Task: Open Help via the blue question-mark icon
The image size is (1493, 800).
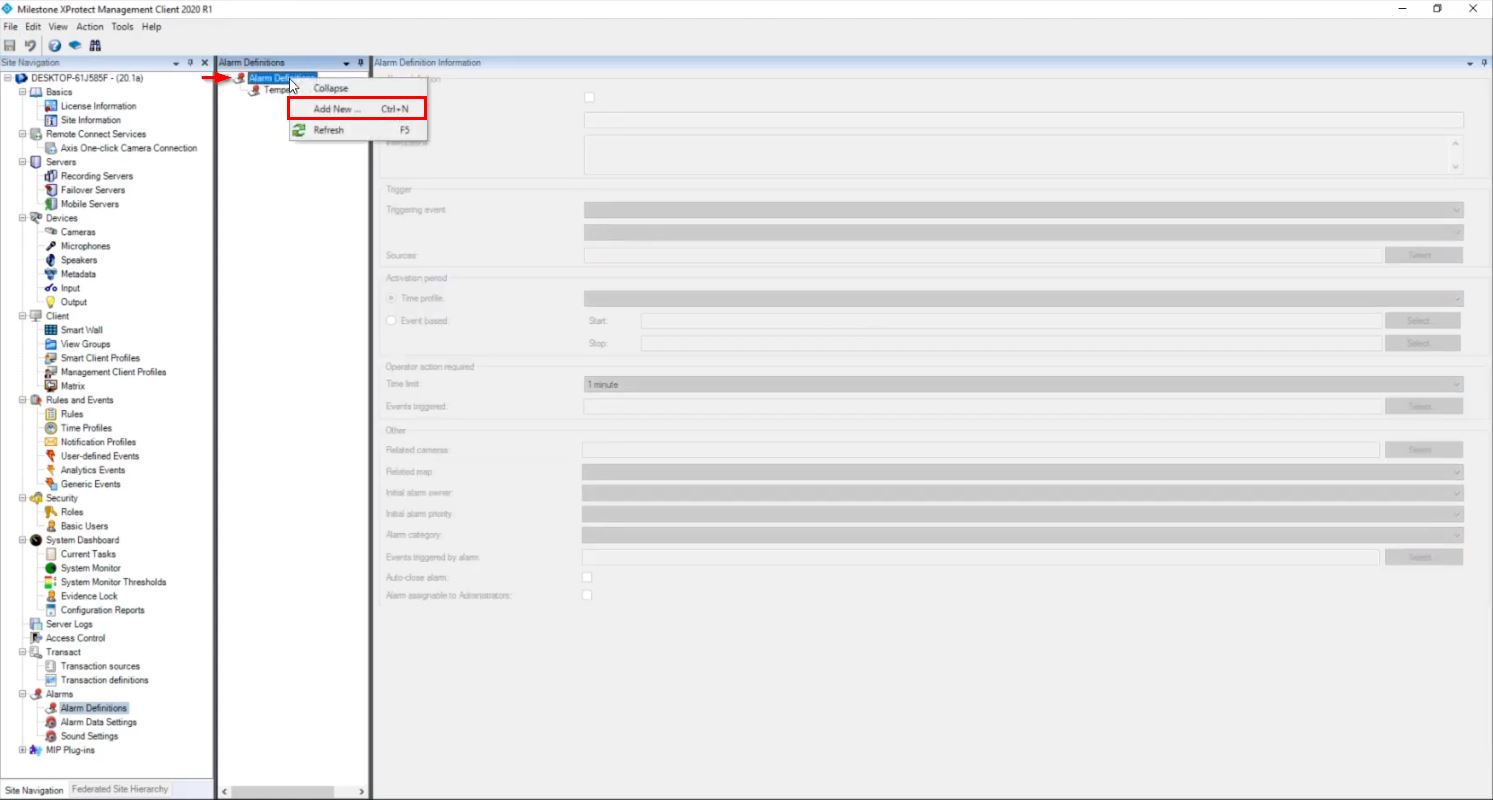Action: (55, 46)
